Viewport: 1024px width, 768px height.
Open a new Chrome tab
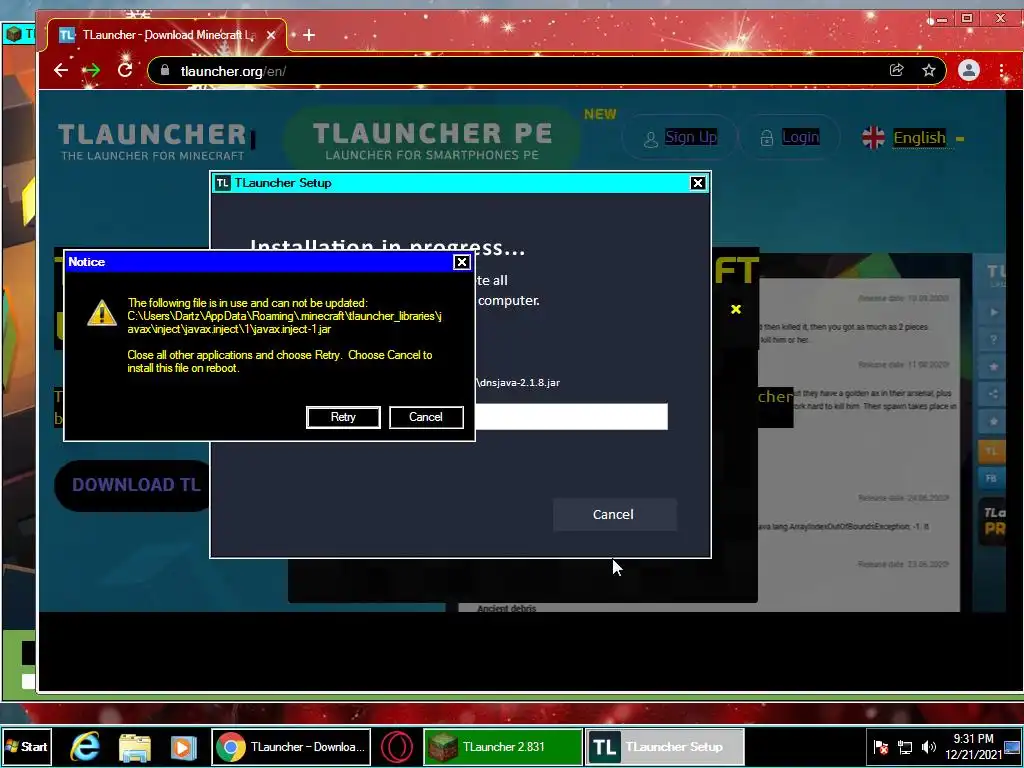click(309, 35)
